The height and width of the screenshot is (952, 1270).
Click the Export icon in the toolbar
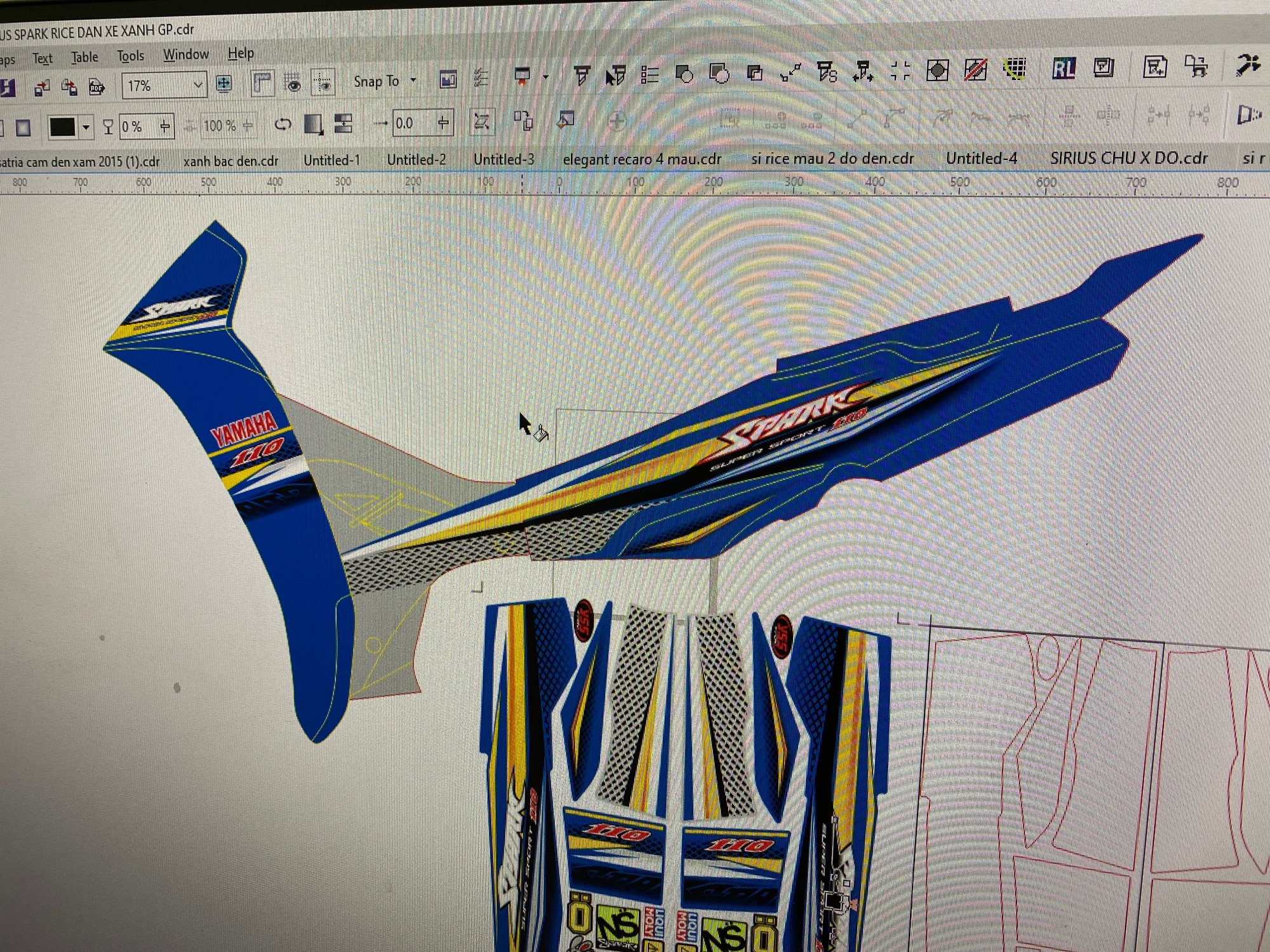tap(69, 87)
